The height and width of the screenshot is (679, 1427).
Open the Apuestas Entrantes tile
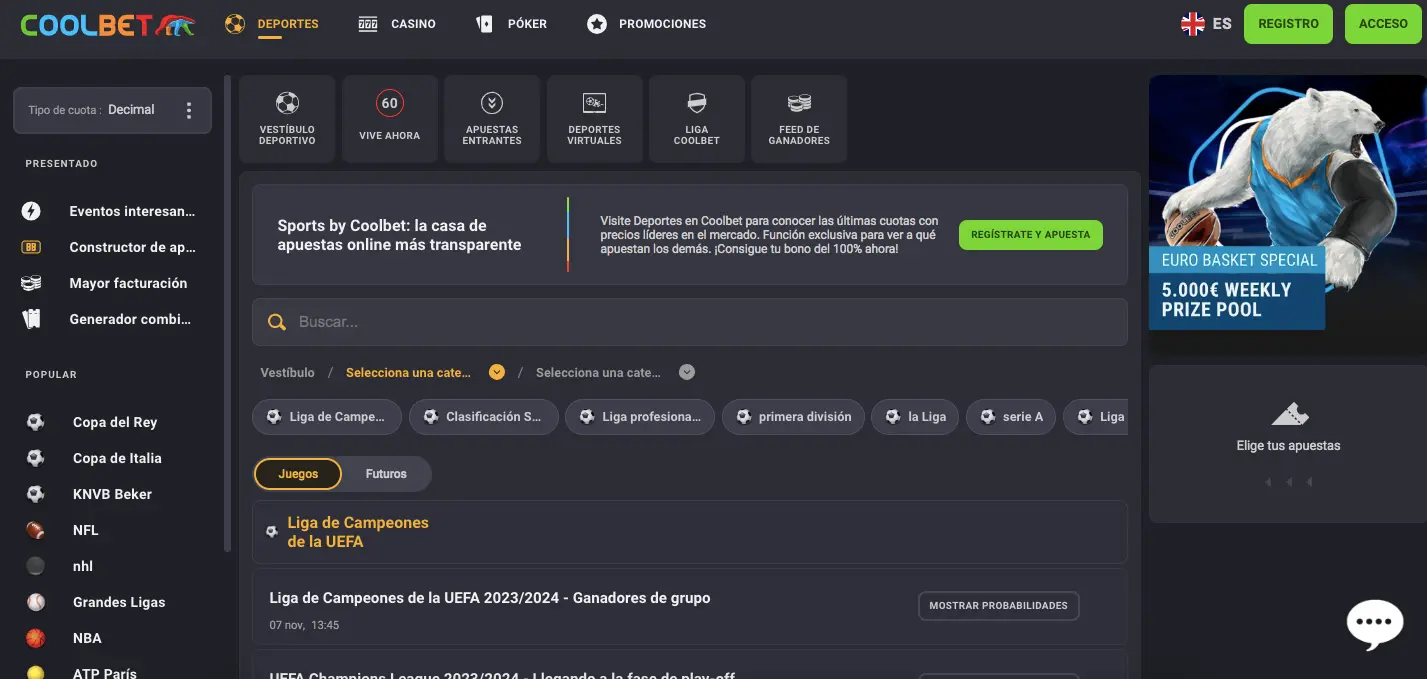(x=492, y=119)
